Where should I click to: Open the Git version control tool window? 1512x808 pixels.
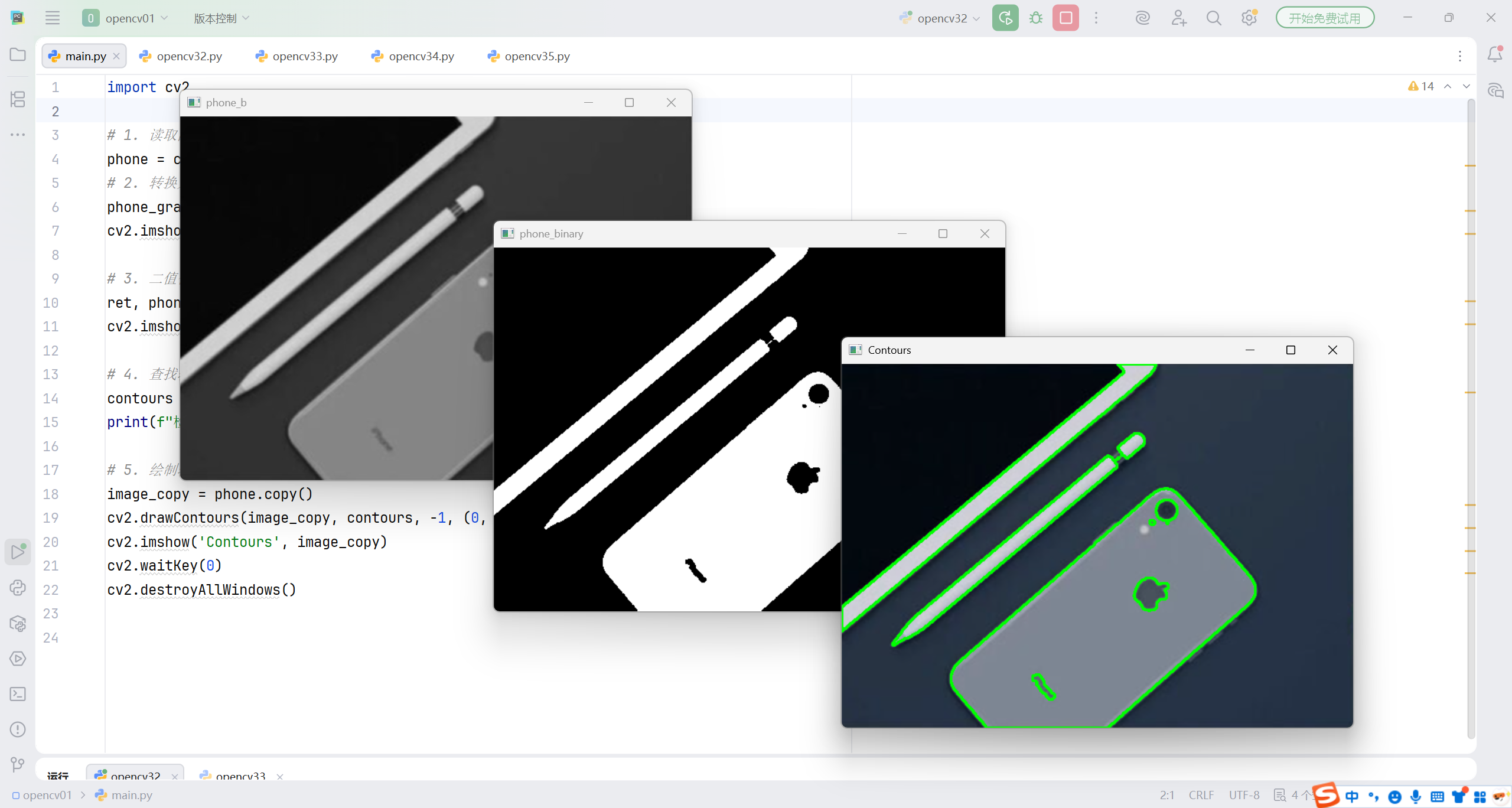18,765
